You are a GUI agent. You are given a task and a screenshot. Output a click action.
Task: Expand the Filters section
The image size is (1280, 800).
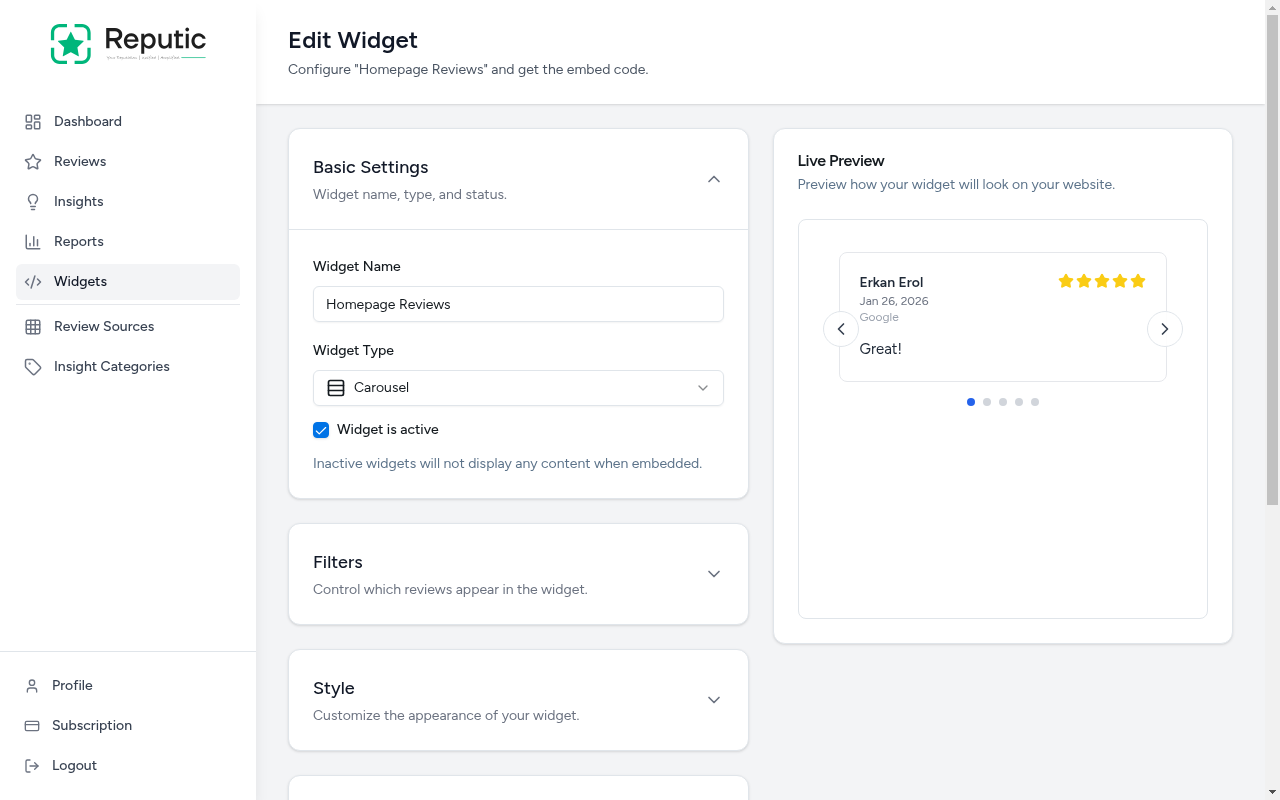[x=714, y=574]
